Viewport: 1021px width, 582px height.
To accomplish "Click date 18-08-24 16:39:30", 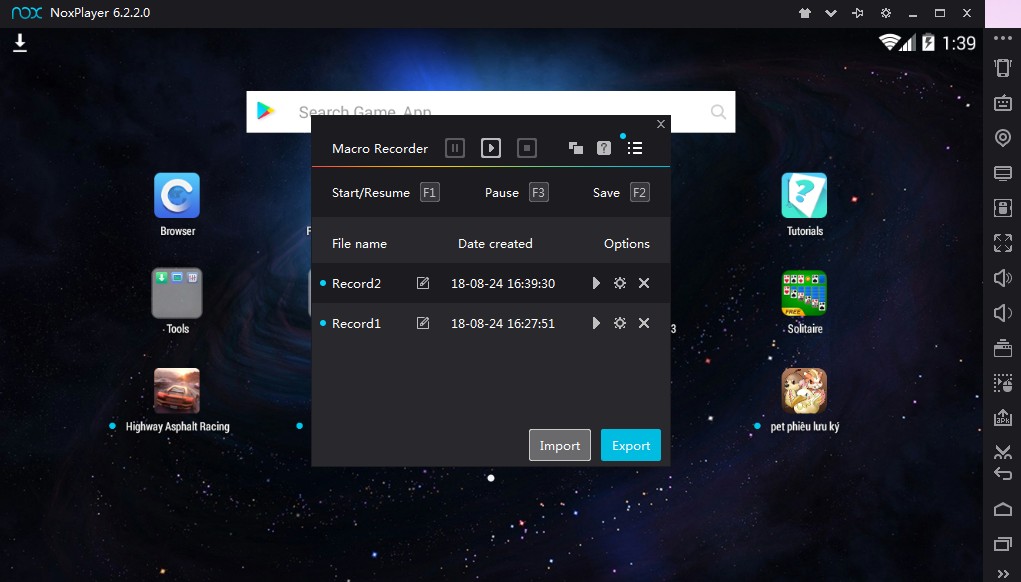I will (x=503, y=283).
